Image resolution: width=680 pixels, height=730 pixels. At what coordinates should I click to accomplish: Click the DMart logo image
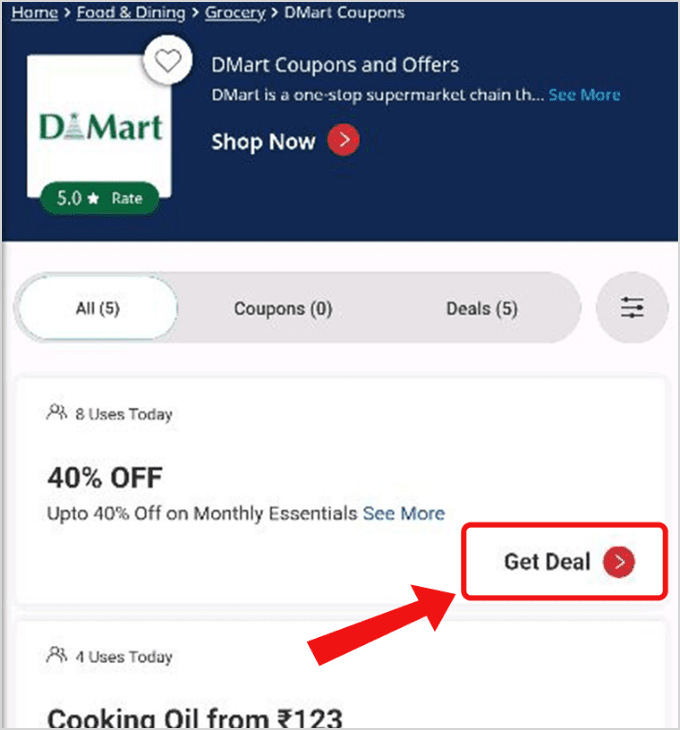100,127
